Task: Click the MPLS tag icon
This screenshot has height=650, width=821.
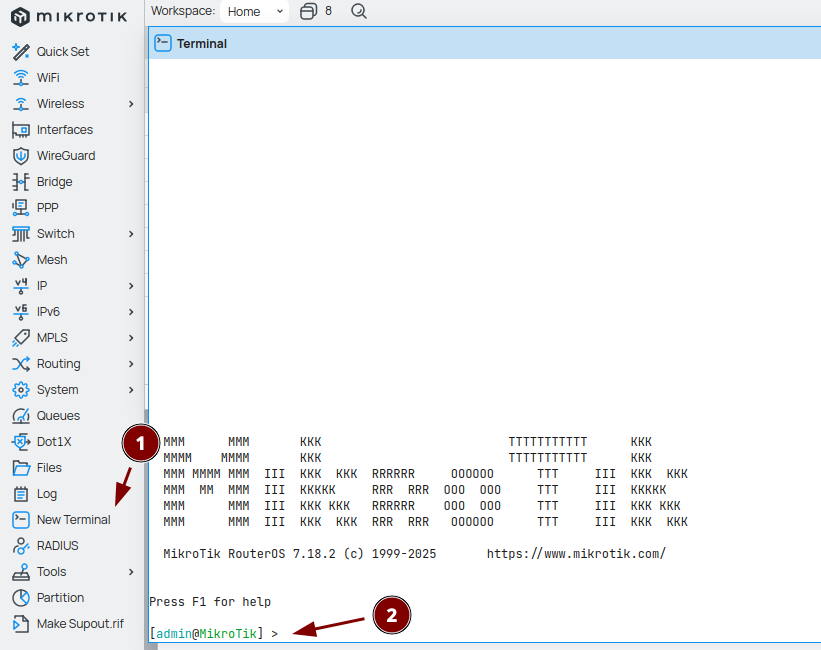Action: pyautogui.click(x=20, y=338)
